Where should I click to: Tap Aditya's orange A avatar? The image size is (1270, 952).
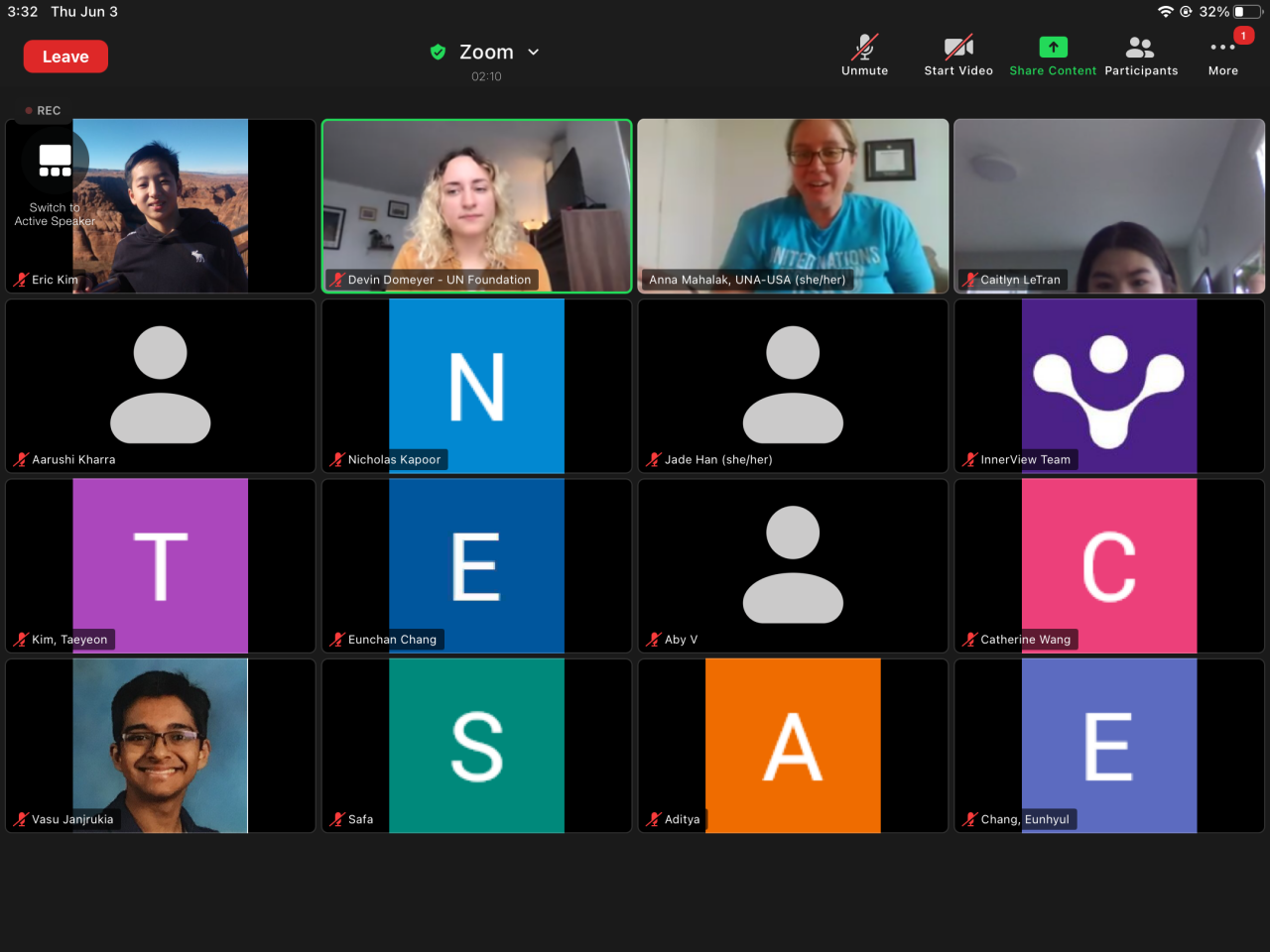click(x=793, y=746)
